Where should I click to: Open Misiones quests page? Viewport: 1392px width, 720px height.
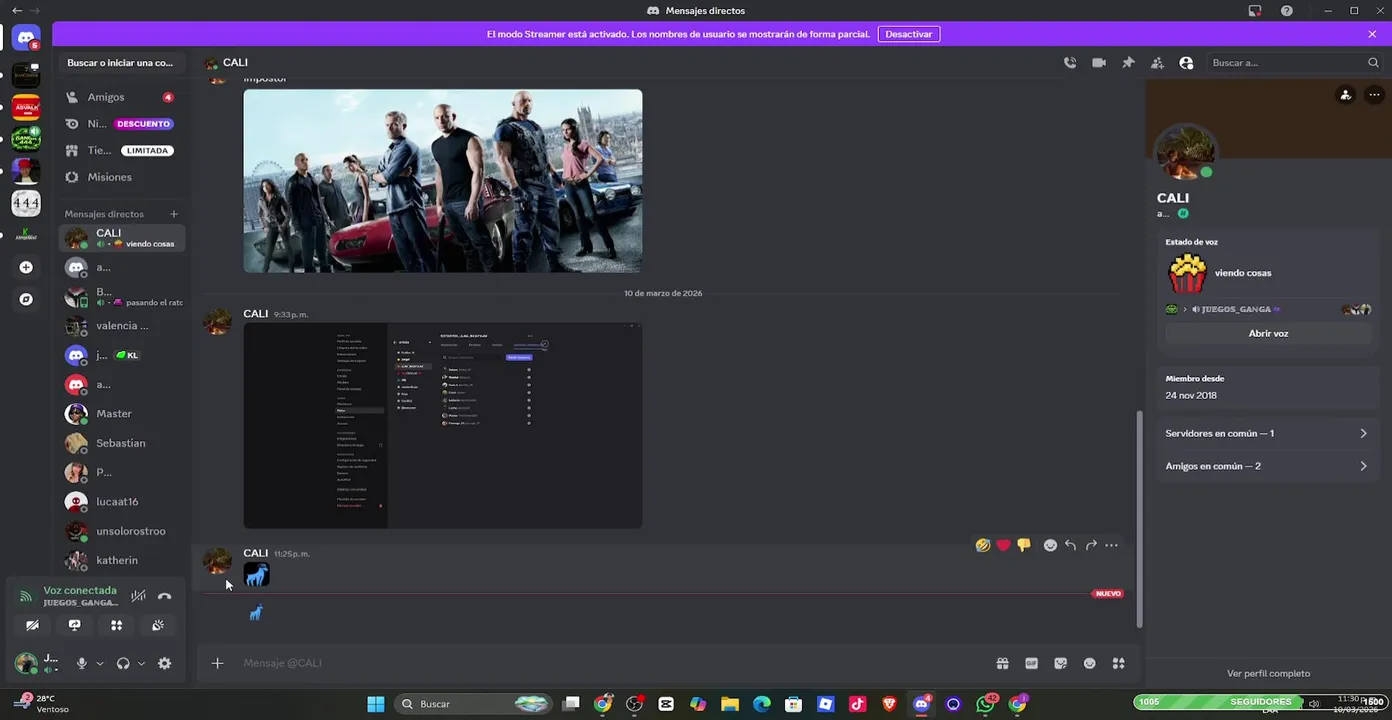tap(122, 177)
